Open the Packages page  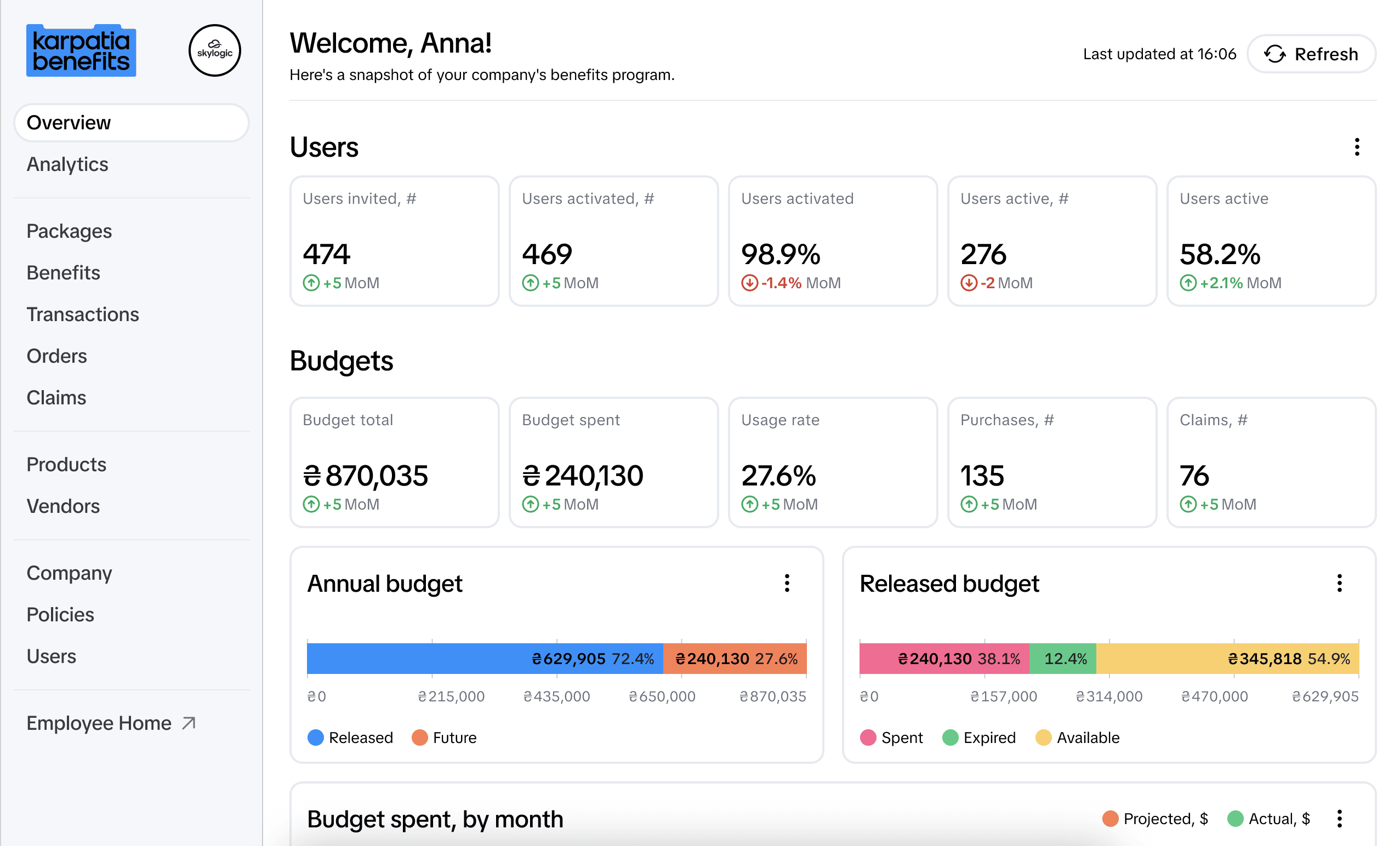pos(69,231)
